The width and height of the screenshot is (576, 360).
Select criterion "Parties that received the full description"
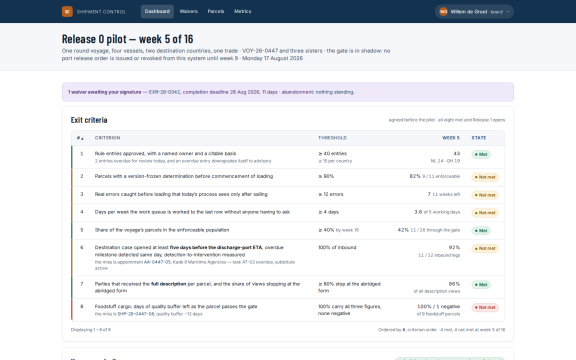click(197, 287)
